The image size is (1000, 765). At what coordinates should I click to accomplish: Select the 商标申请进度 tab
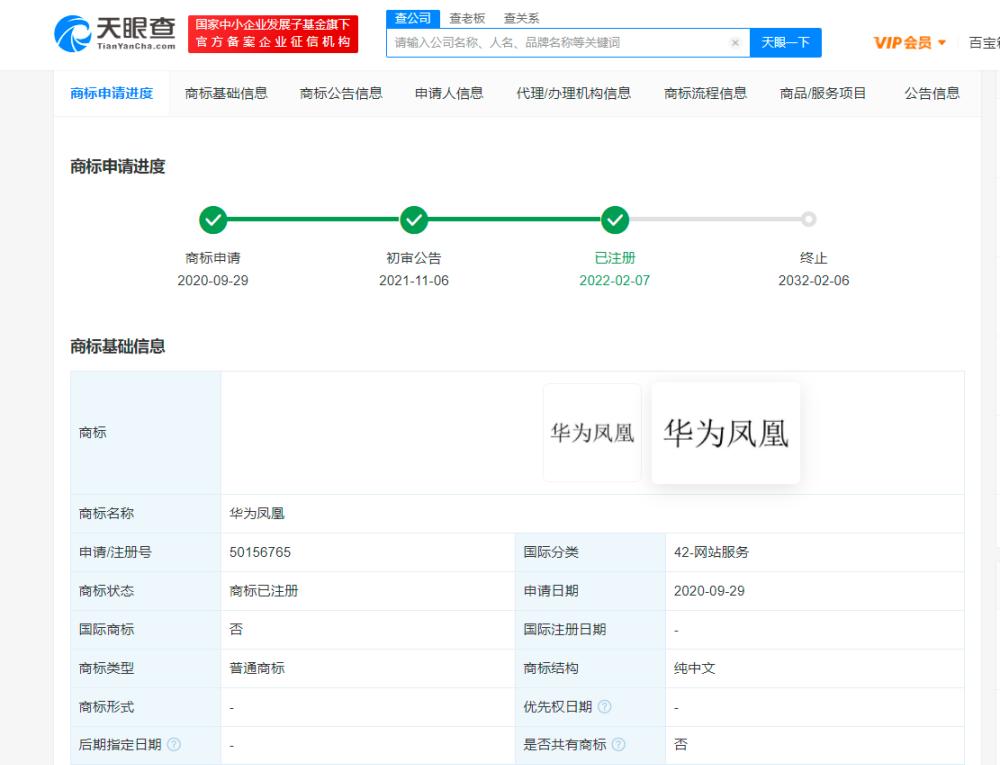(112, 93)
